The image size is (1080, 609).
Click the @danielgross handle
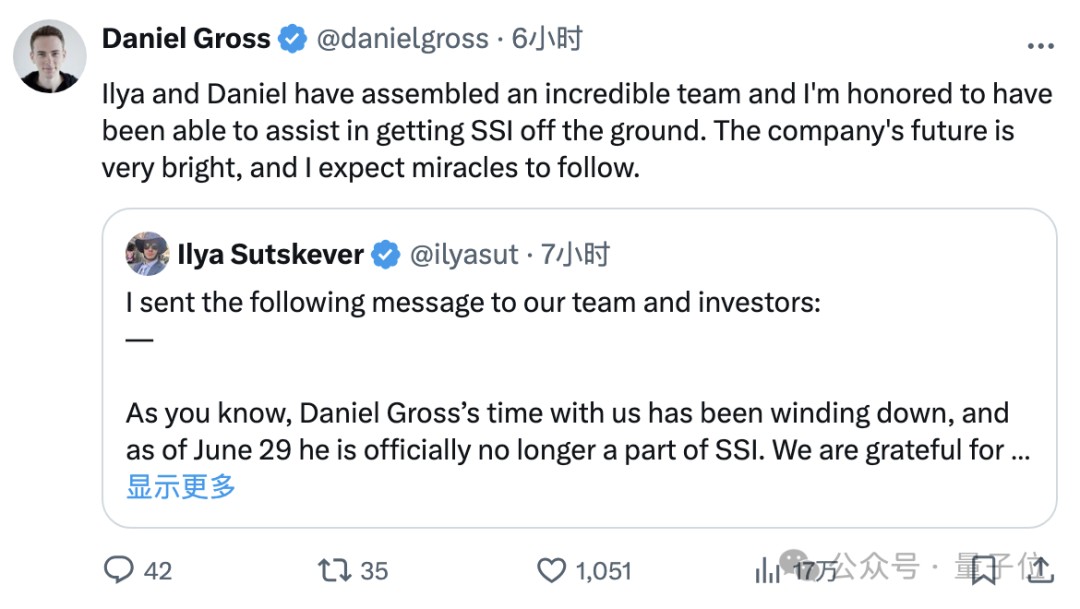pos(402,39)
